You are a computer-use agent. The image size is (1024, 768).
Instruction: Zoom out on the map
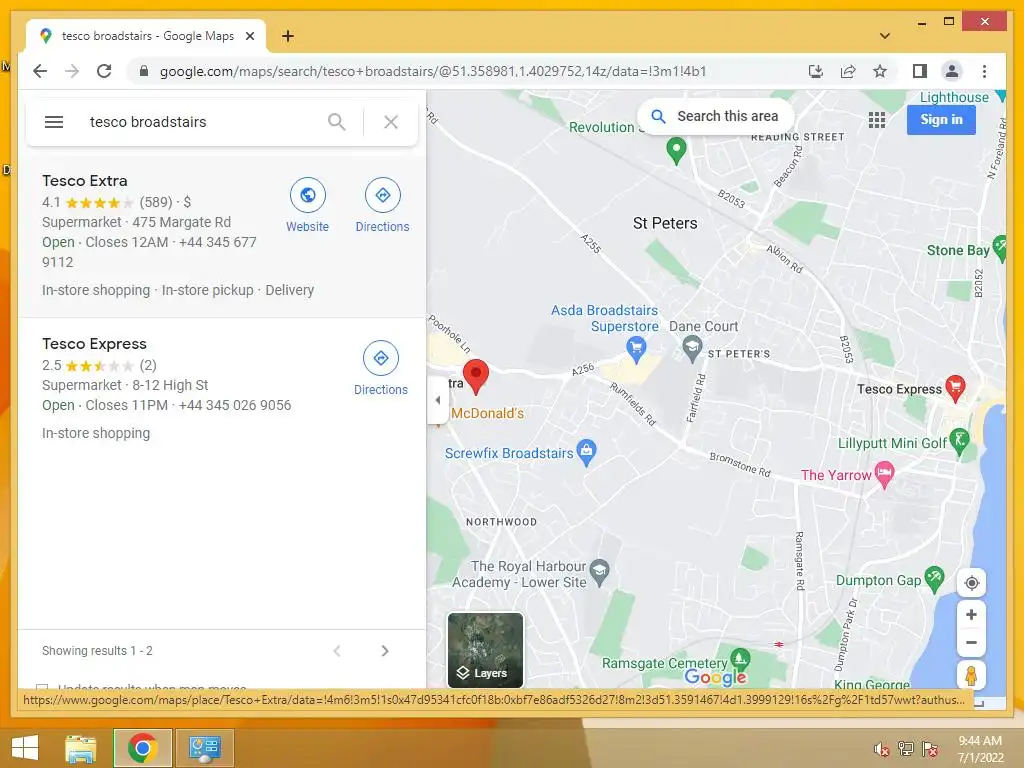pyautogui.click(x=971, y=643)
